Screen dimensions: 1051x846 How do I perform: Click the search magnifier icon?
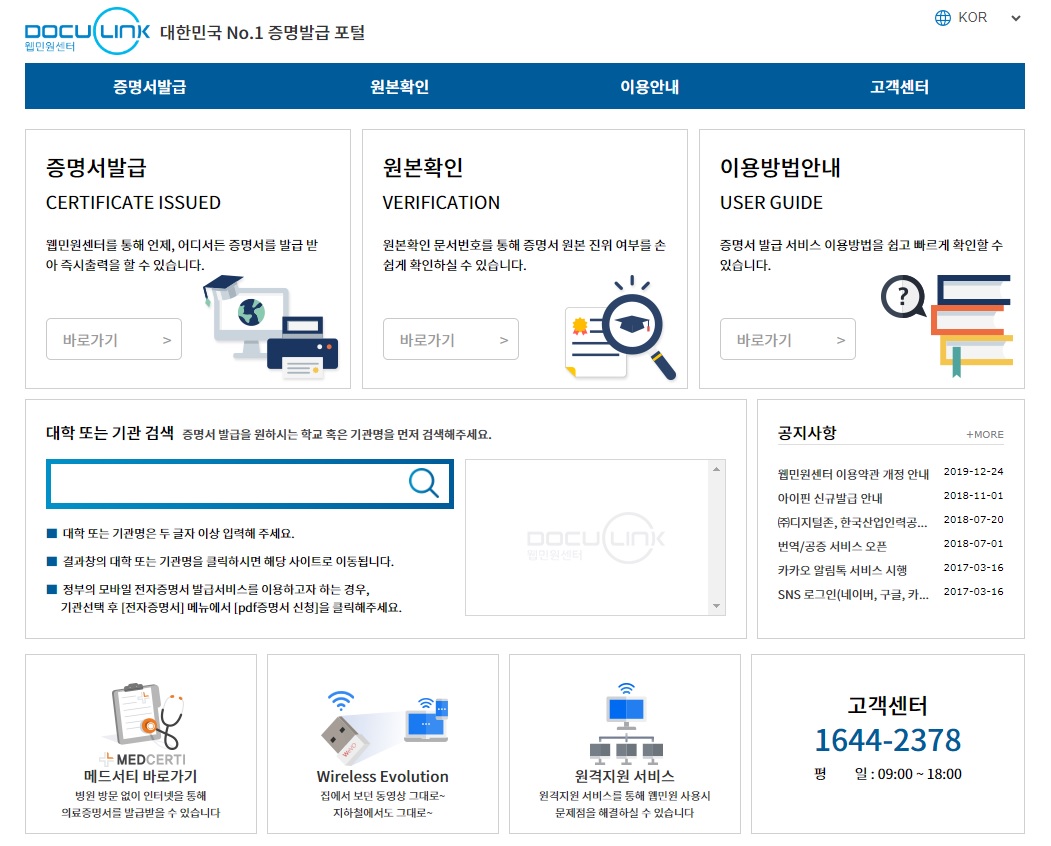[425, 483]
